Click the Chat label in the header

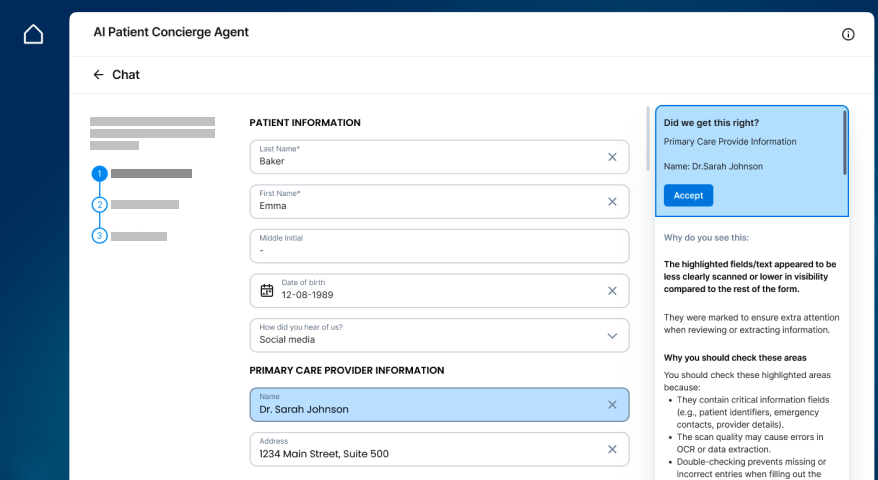click(126, 74)
